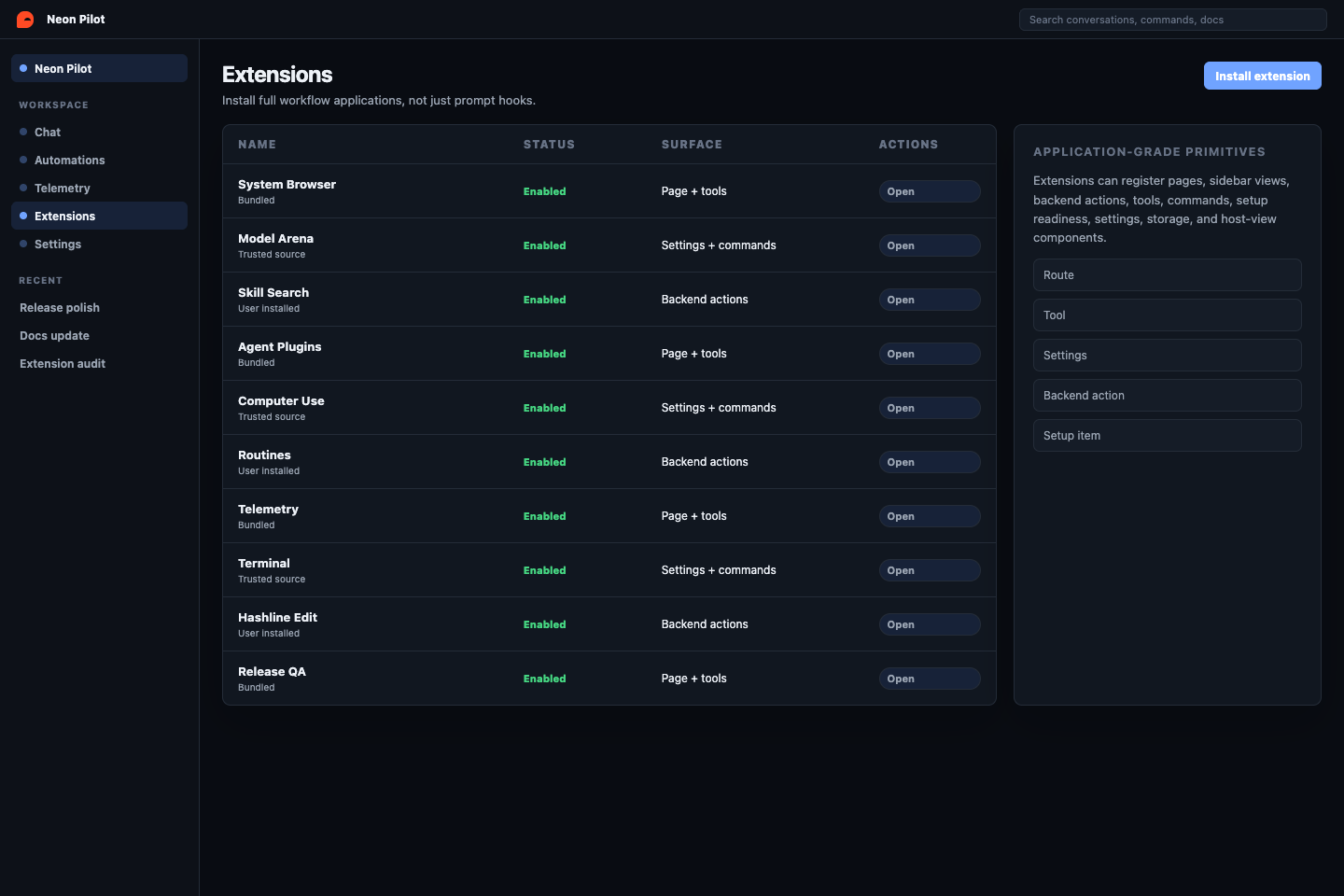Click Enabled status for Skill Search
This screenshot has height=896, width=1344.
coord(544,300)
